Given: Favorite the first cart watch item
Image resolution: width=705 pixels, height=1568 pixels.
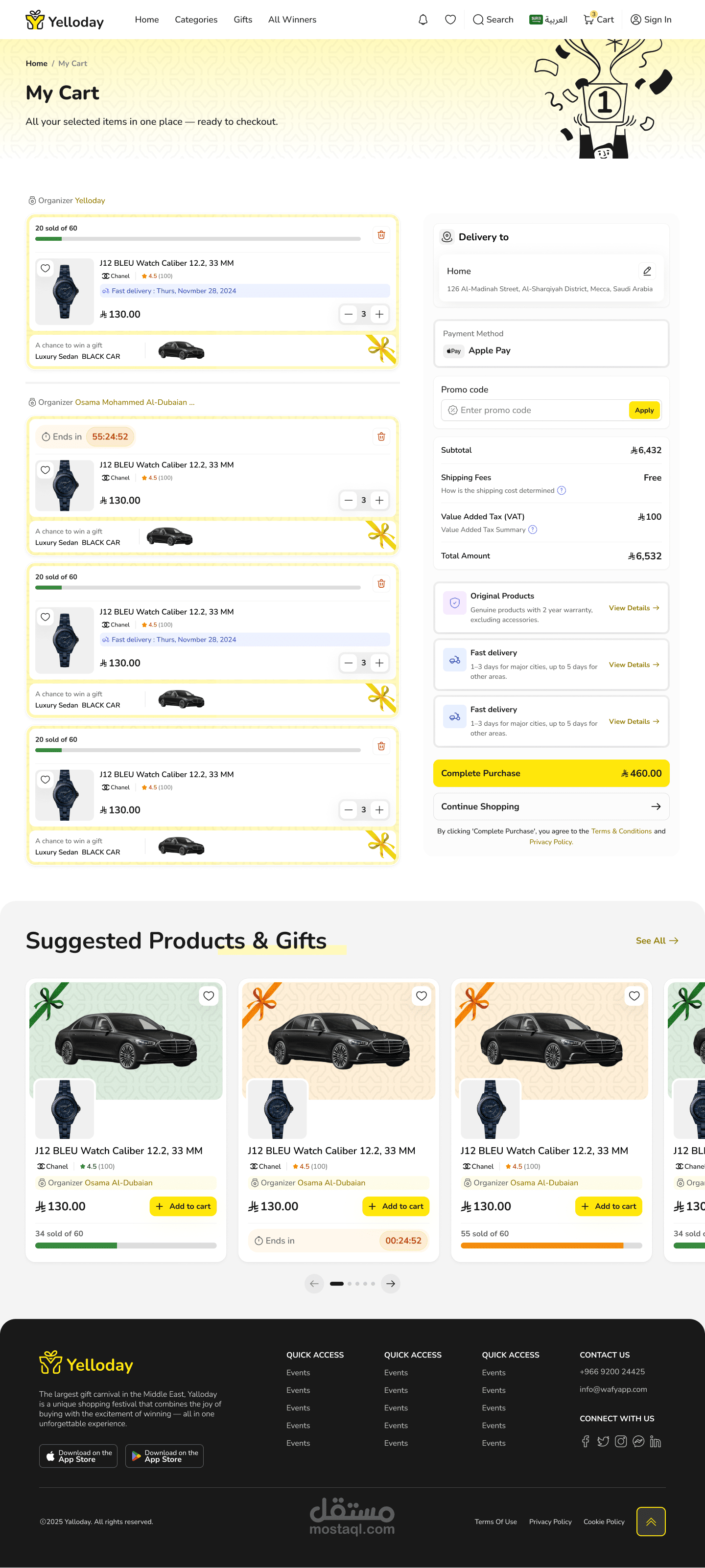Looking at the screenshot, I should click(x=46, y=269).
